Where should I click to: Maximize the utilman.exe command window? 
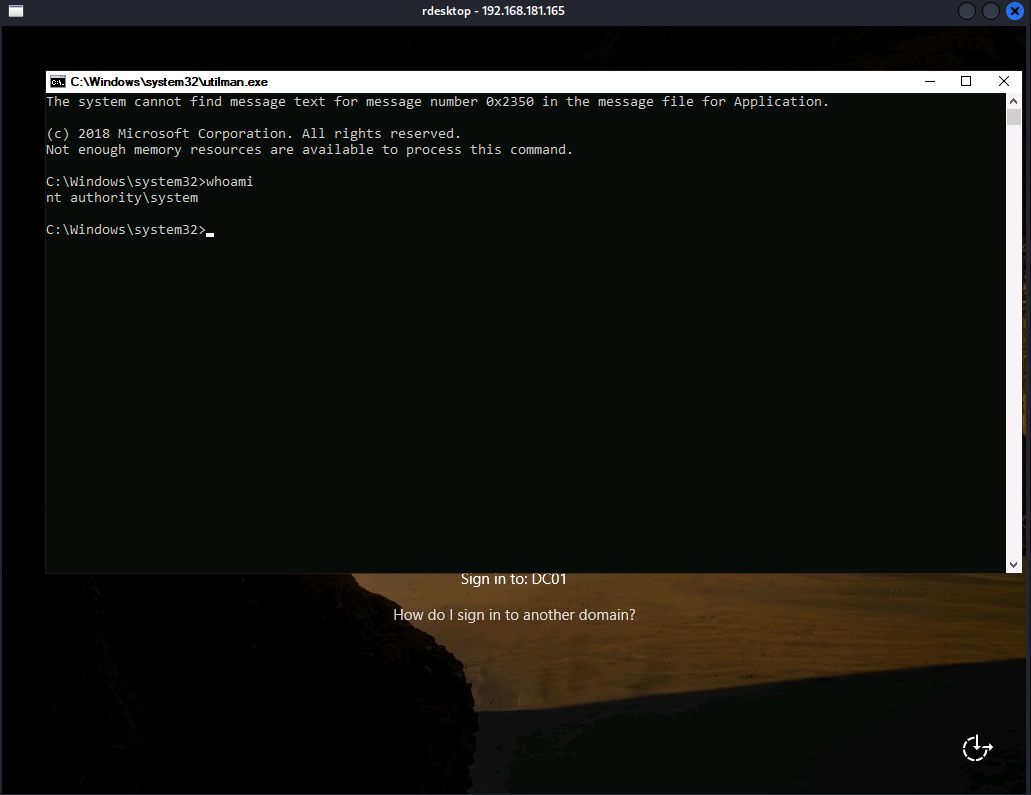pos(966,81)
